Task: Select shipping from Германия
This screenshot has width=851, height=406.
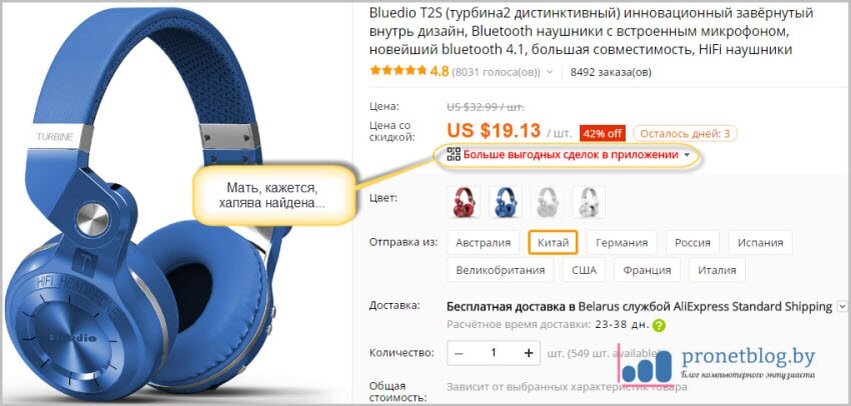Action: [x=621, y=243]
